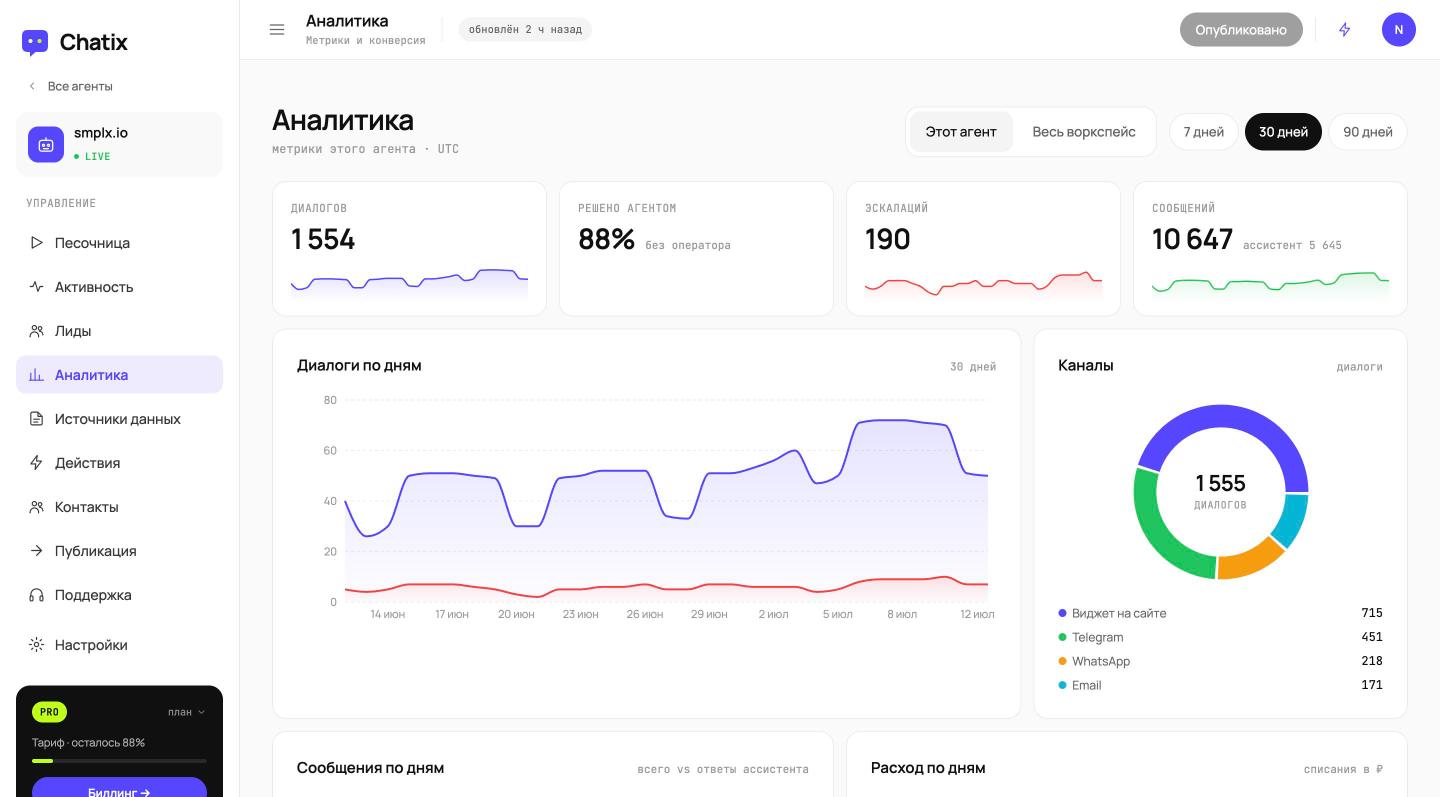Screen dimensions: 1440x797
Task: Open the user avatar N
Action: tap(1398, 29)
